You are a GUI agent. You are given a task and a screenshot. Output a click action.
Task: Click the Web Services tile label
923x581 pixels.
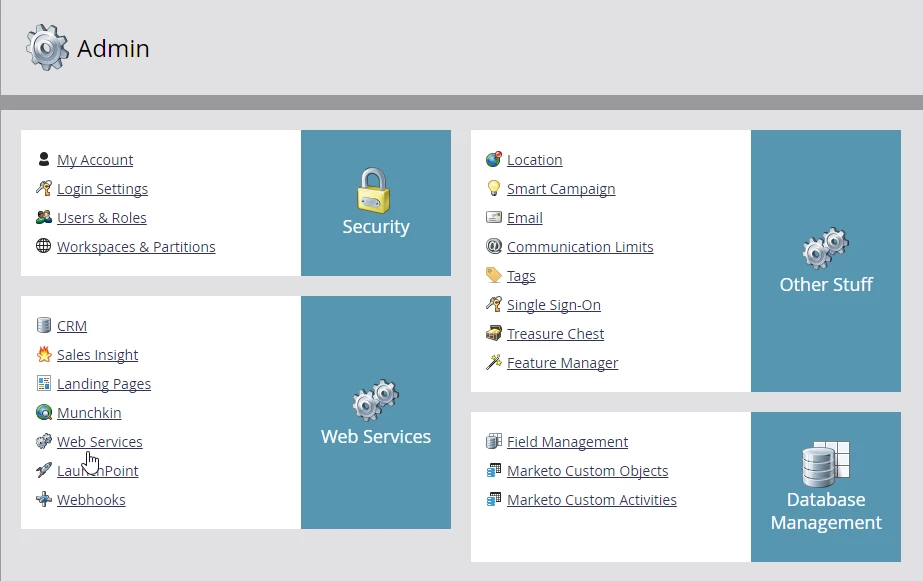(x=376, y=436)
